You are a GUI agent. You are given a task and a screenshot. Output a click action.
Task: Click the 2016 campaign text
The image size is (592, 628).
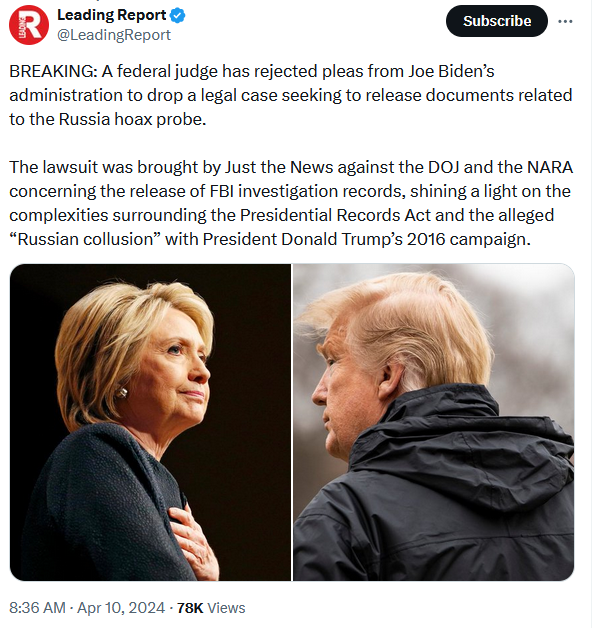tap(469, 240)
